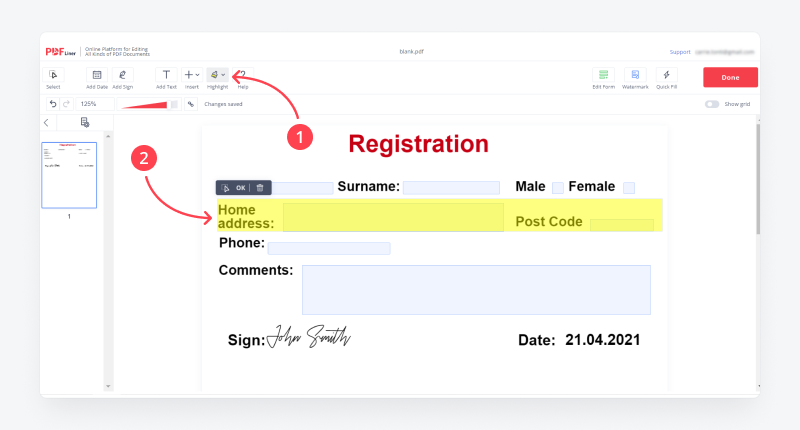Toggle the Show grid switch
Screen dimensions: 800x430
coord(712,104)
